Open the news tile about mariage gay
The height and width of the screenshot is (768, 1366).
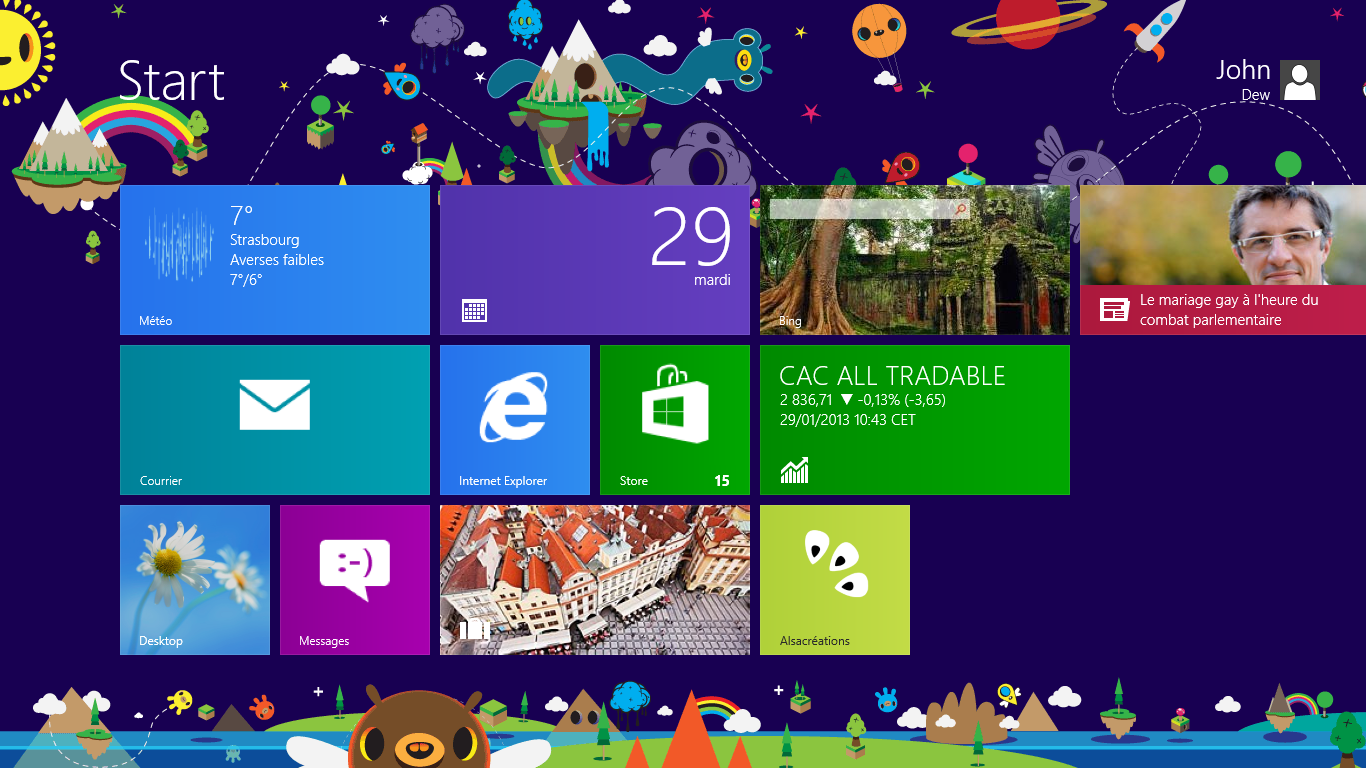click(x=1223, y=260)
